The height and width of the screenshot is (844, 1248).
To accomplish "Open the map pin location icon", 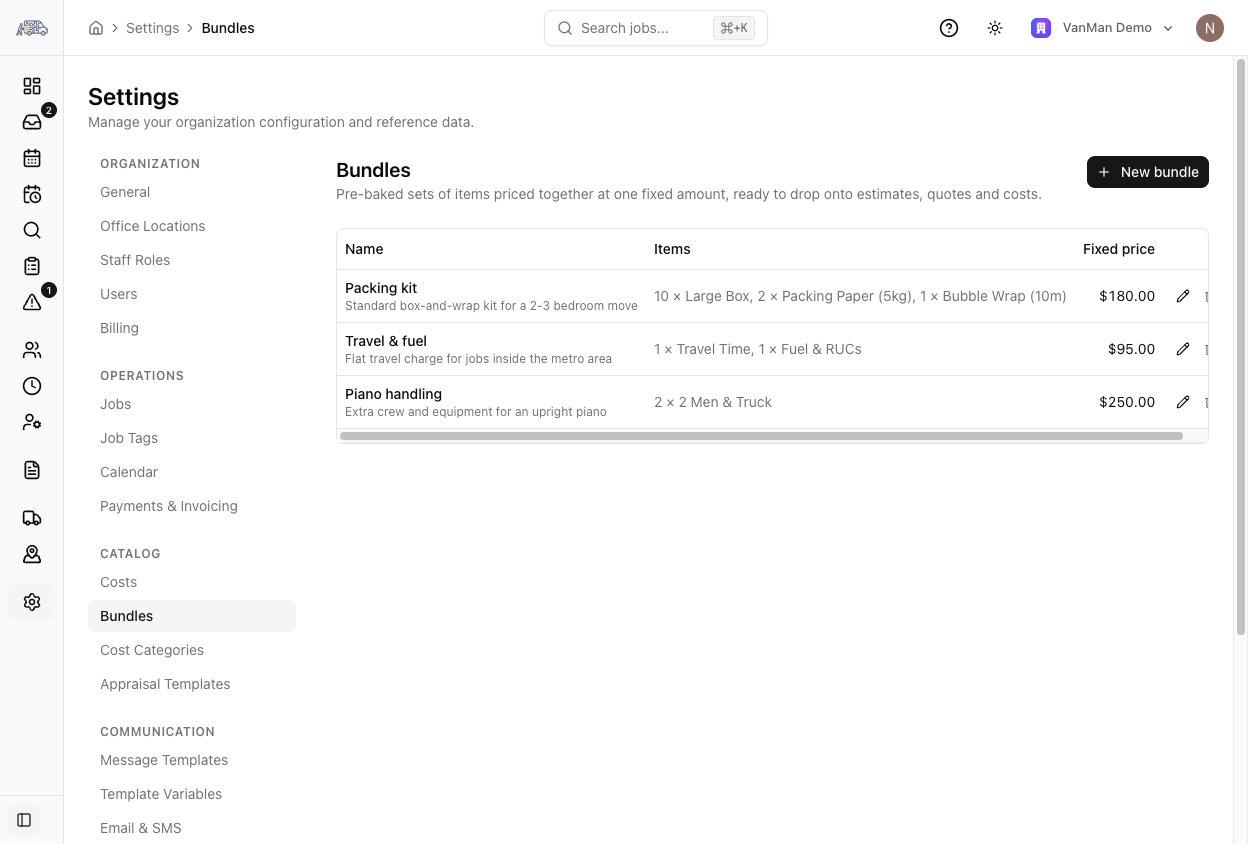I will click(x=32, y=554).
